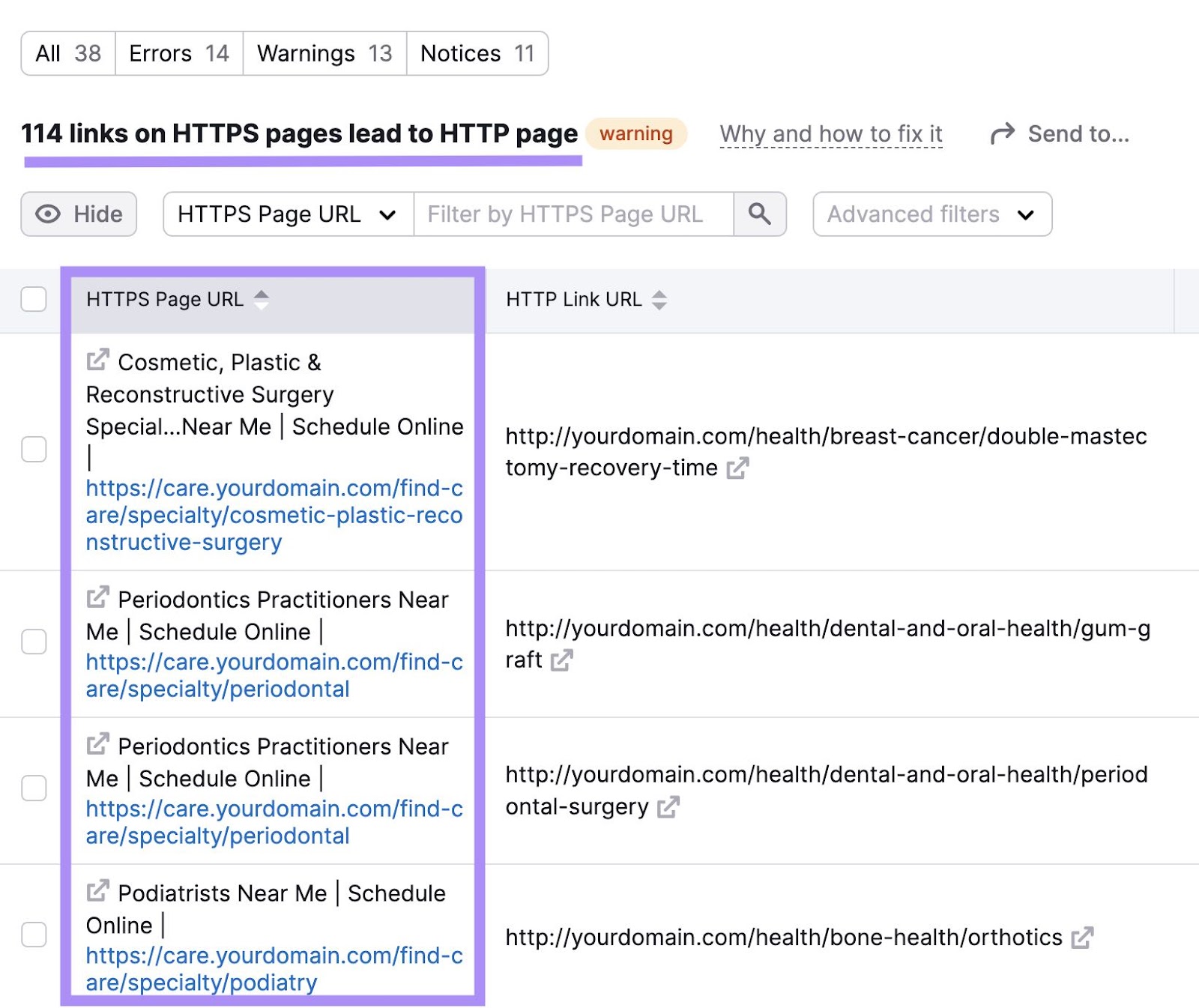This screenshot has width=1199, height=1008.
Task: Open the Advanced filters dropdown
Action: click(x=931, y=214)
